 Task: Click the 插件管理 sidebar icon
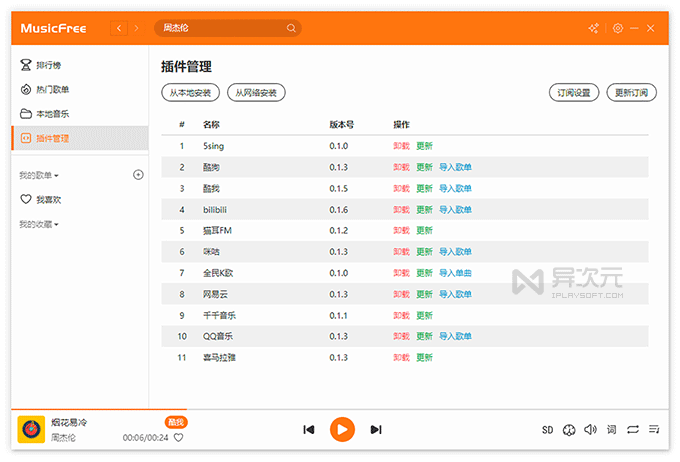click(x=26, y=138)
